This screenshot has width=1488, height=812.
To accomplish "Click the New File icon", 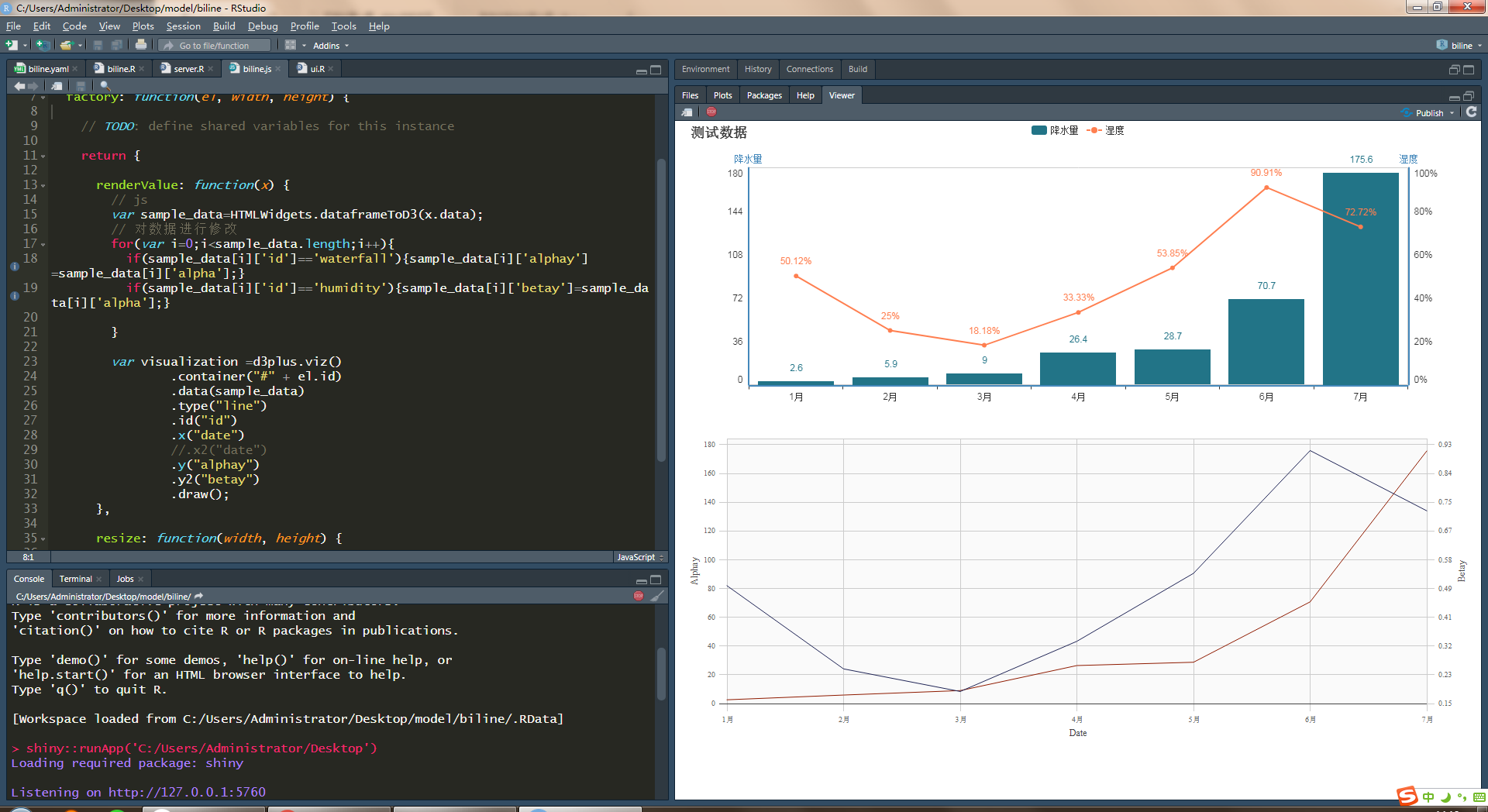I will [x=12, y=46].
